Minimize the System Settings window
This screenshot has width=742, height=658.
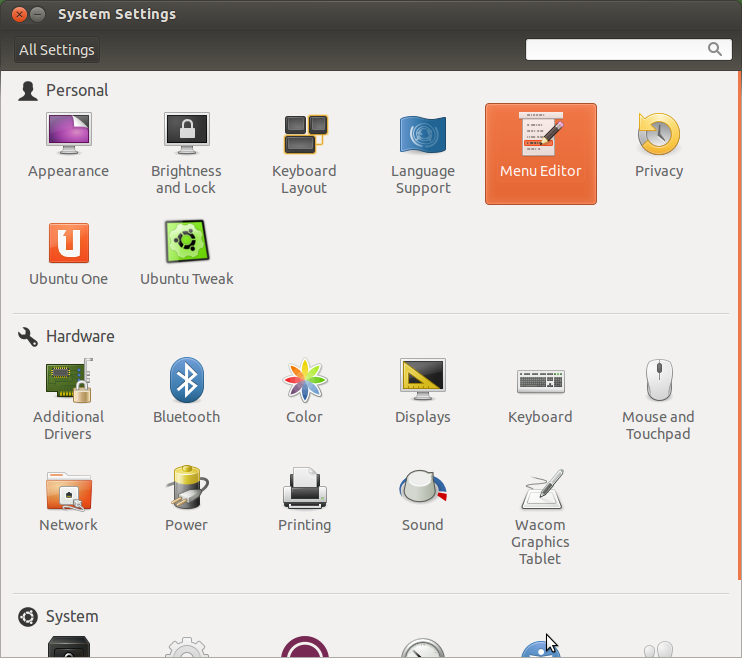tap(37, 15)
